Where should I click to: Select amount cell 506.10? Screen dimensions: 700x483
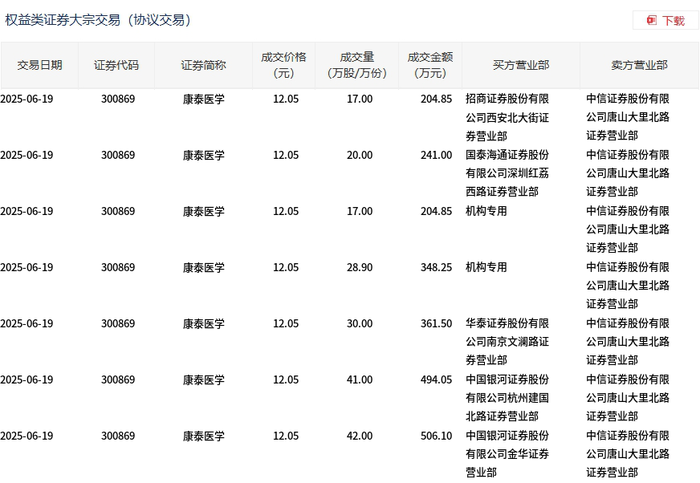[x=436, y=436]
